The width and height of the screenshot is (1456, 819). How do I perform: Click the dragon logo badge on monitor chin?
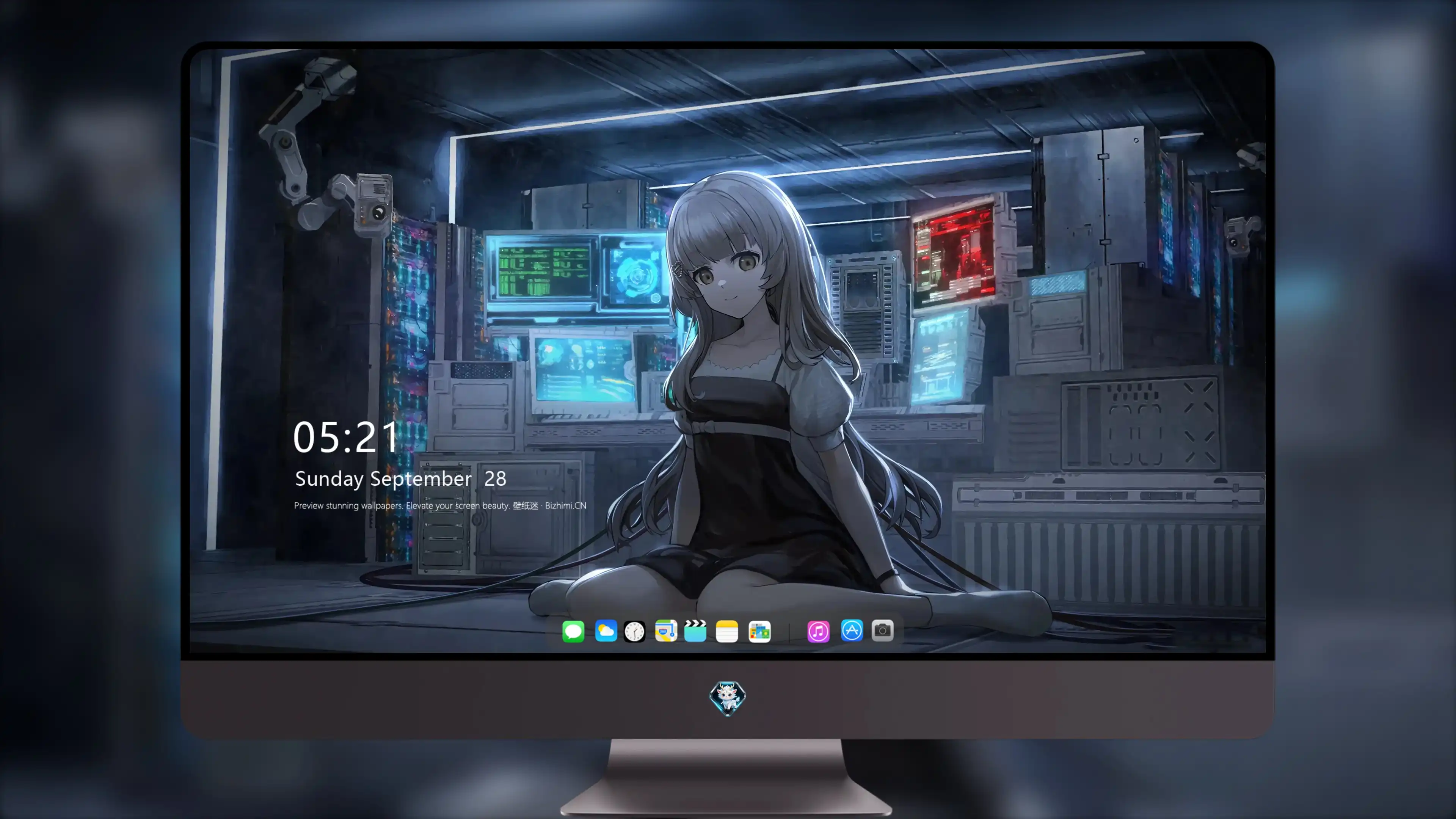pyautogui.click(x=728, y=698)
